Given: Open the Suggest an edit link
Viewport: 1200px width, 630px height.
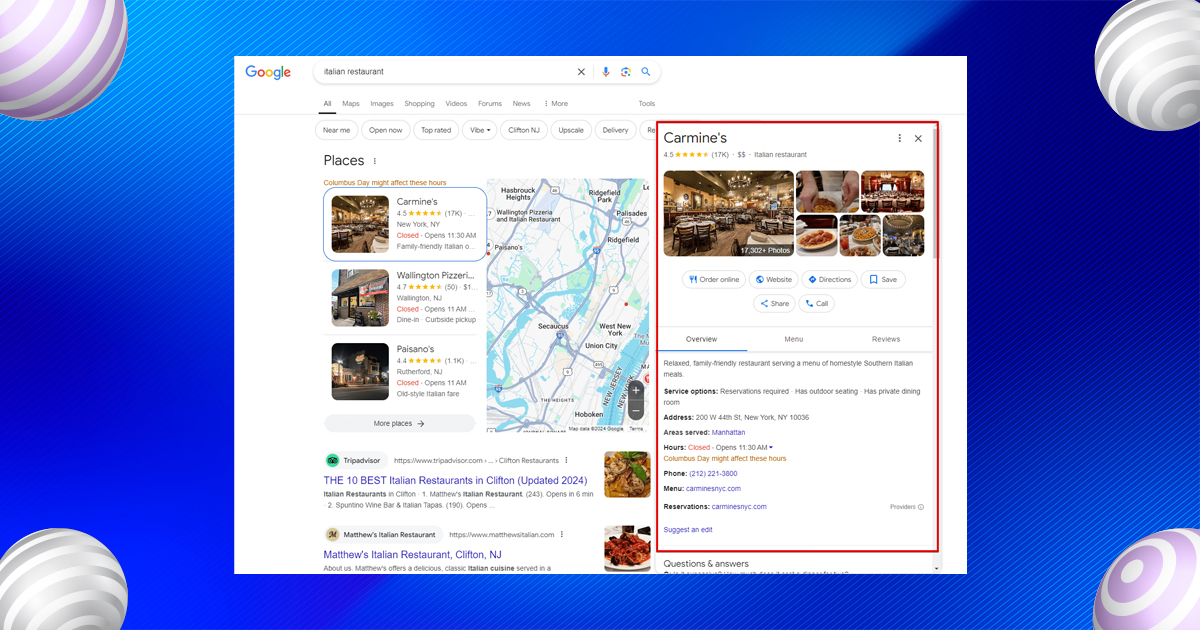Looking at the screenshot, I should (x=687, y=529).
